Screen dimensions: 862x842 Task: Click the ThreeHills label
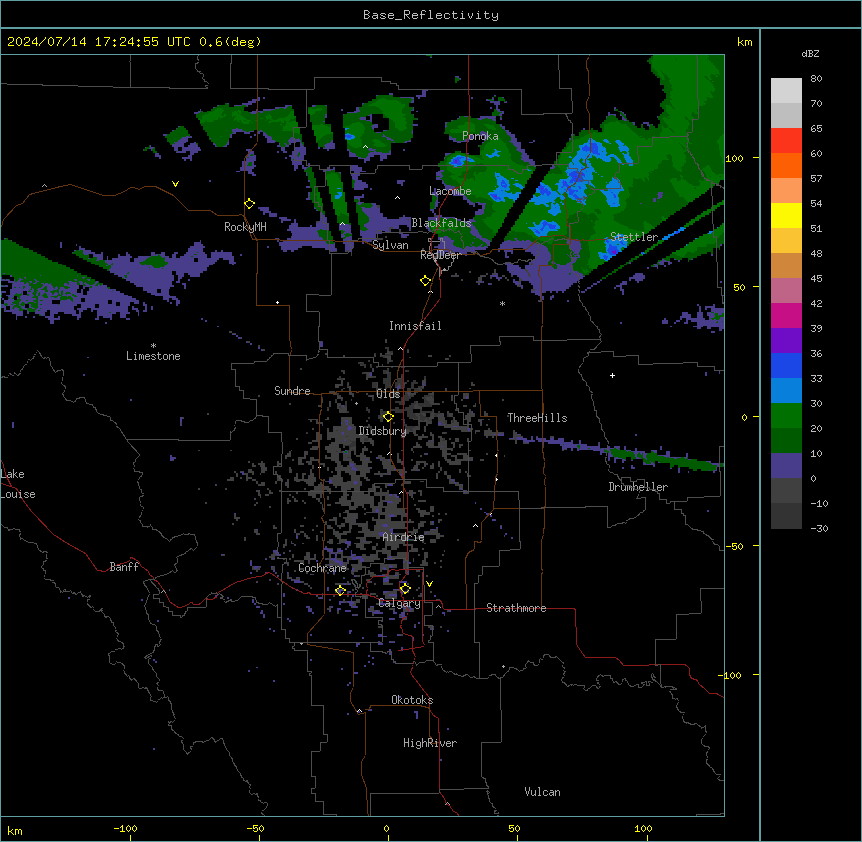pos(537,418)
